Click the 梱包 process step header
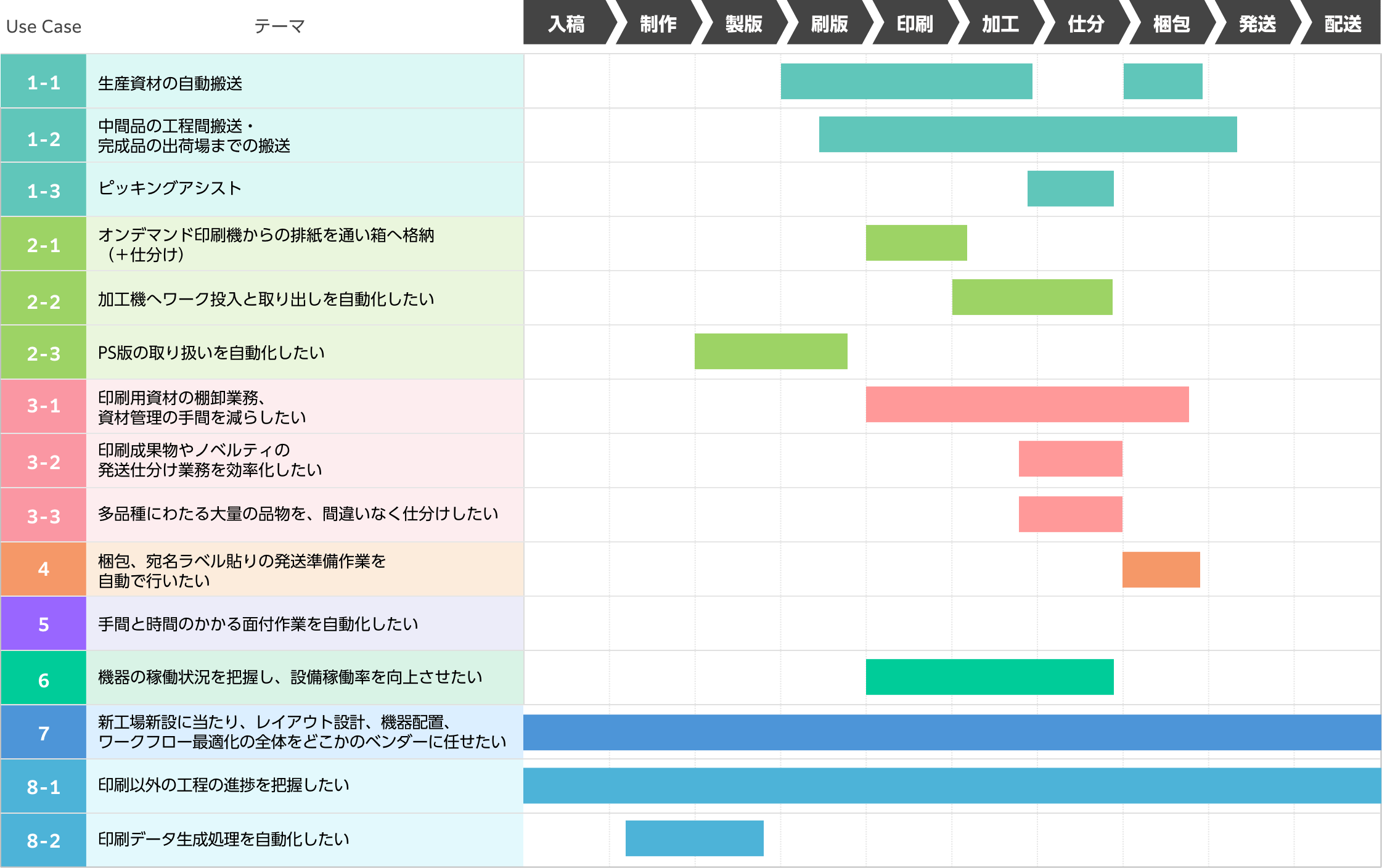1382x868 pixels. point(1172,23)
